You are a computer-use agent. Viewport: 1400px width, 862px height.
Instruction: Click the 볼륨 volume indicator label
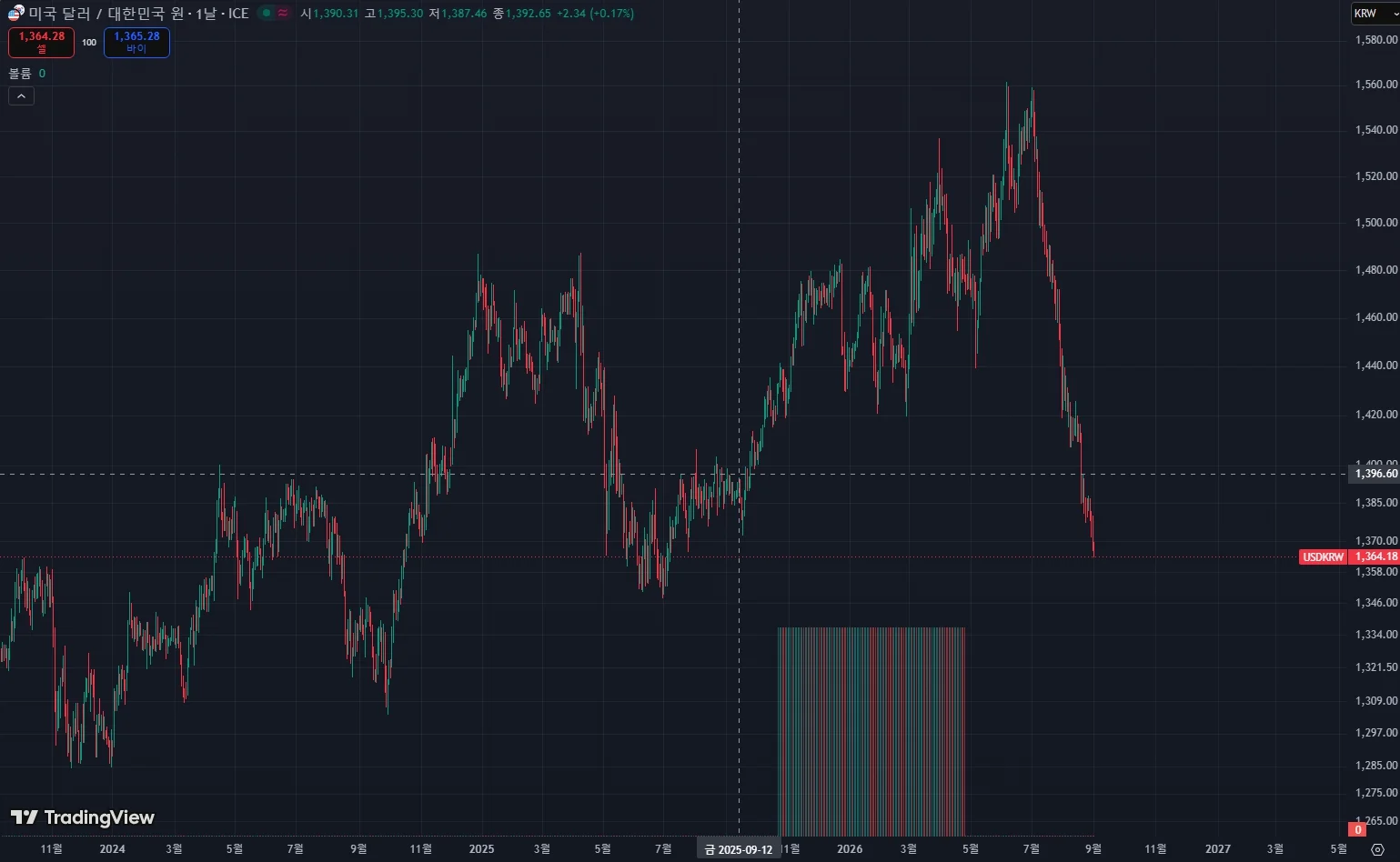[x=20, y=73]
